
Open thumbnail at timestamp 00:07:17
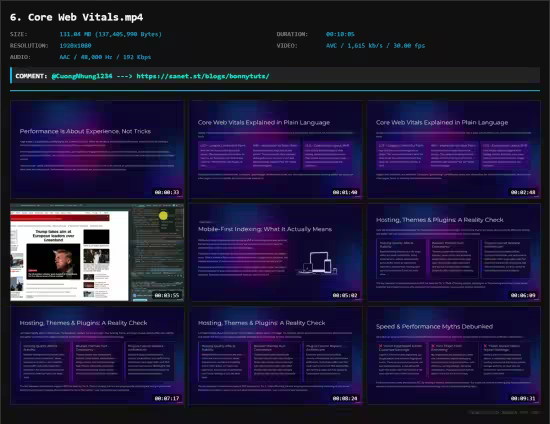tap(97, 355)
